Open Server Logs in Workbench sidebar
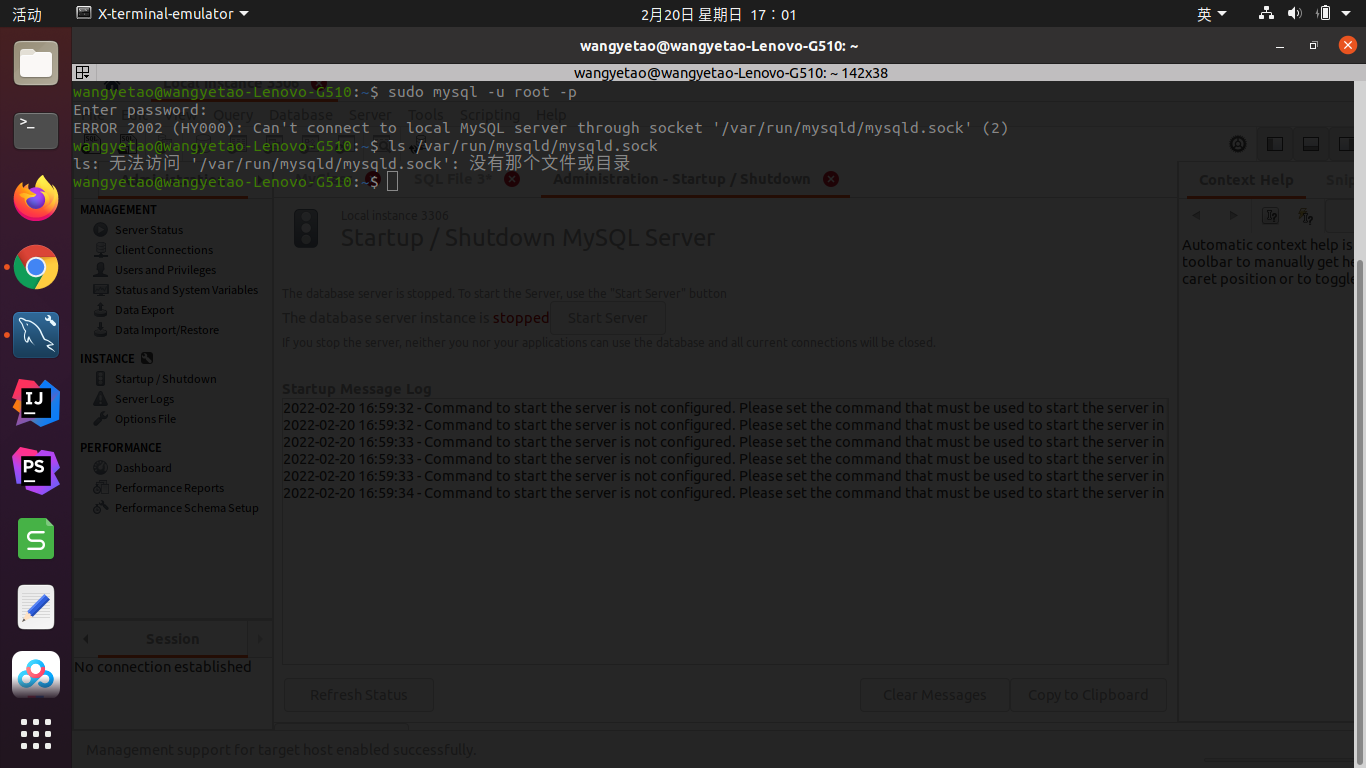 [144, 399]
